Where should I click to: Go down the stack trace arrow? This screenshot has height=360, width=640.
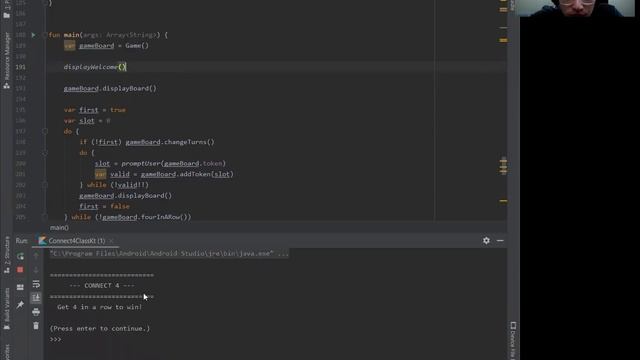pyautogui.click(x=36, y=270)
